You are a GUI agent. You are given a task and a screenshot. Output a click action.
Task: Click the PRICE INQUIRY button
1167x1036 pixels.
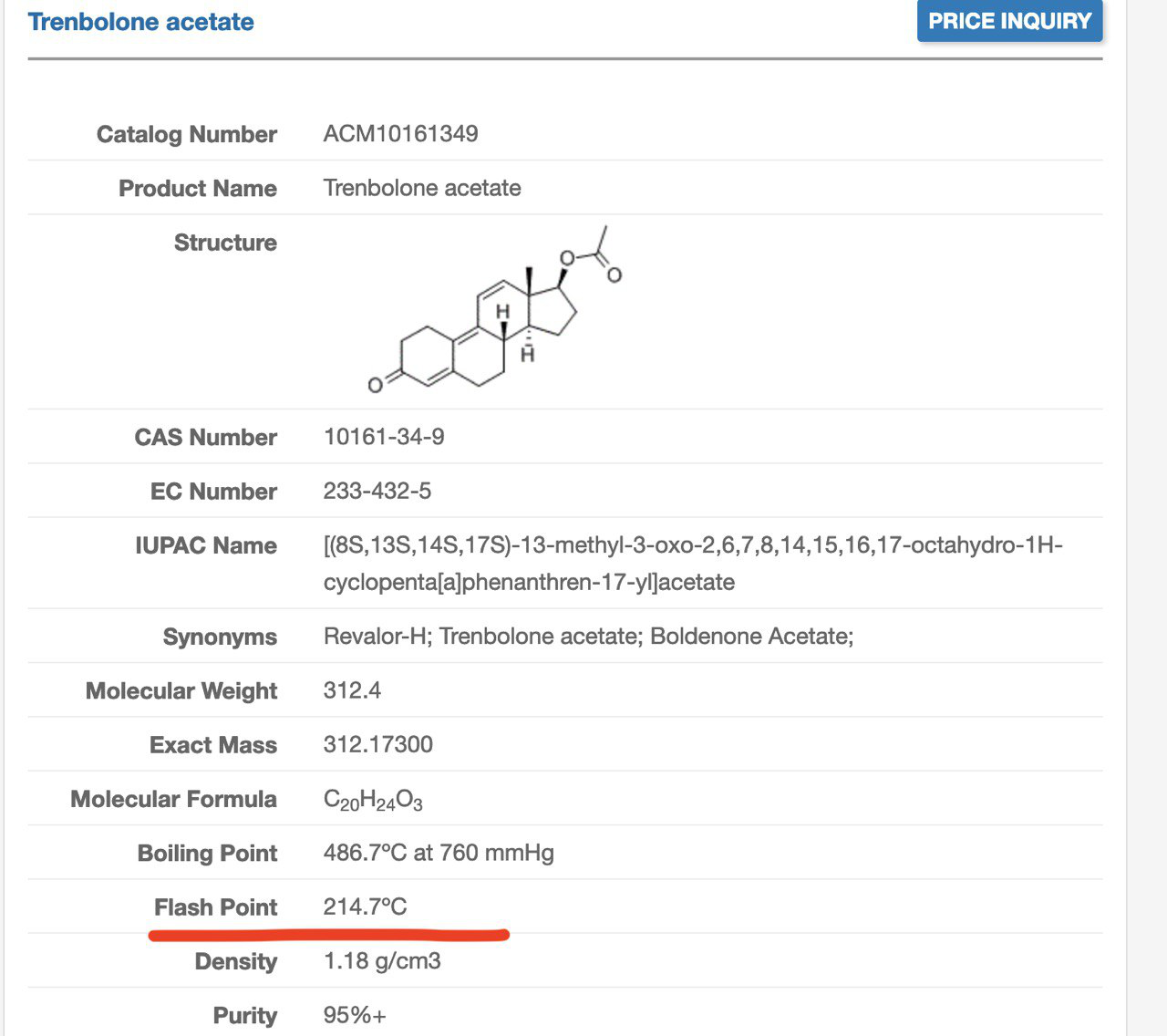1009,21
